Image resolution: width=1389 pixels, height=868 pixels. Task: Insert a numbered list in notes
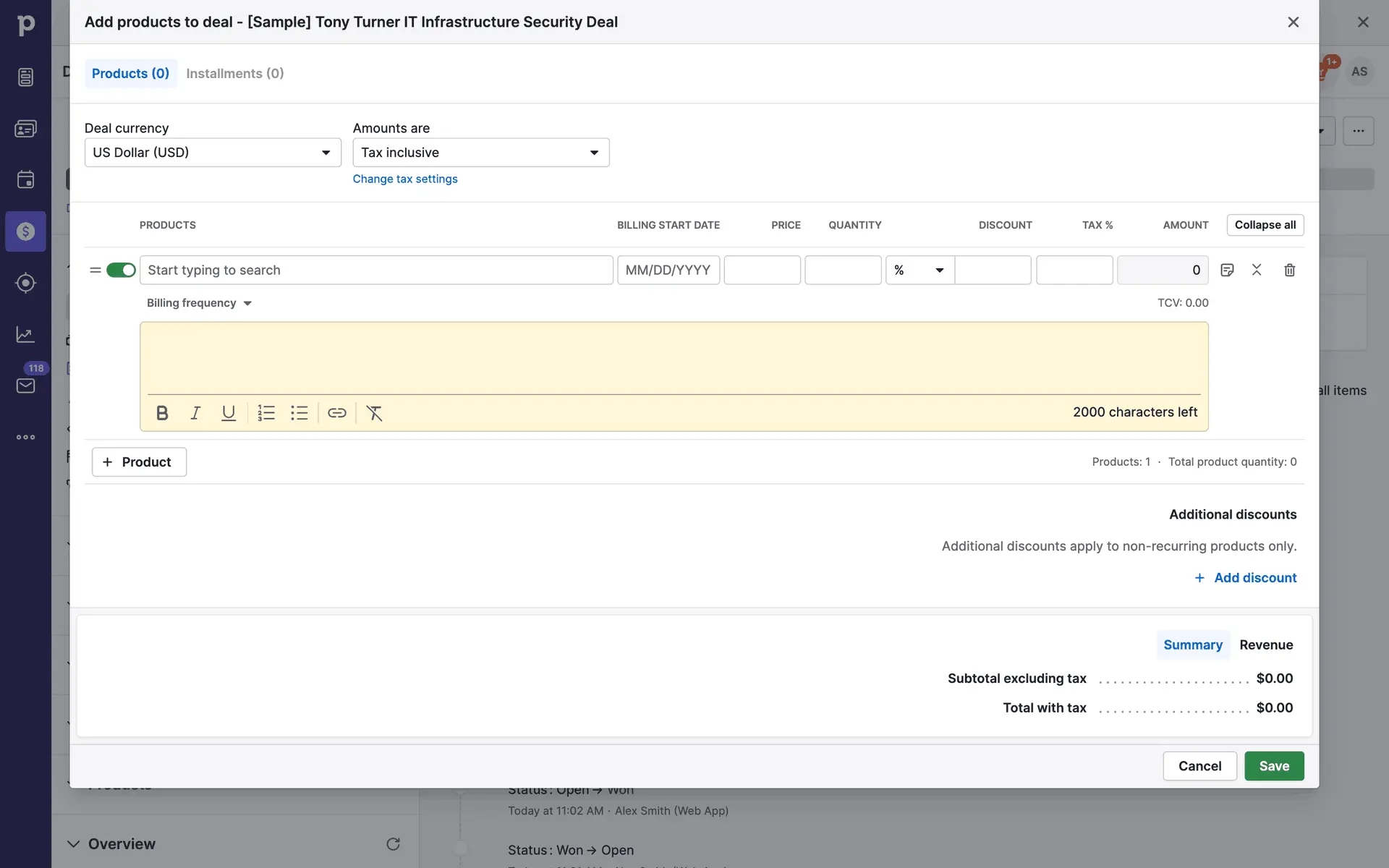(266, 413)
